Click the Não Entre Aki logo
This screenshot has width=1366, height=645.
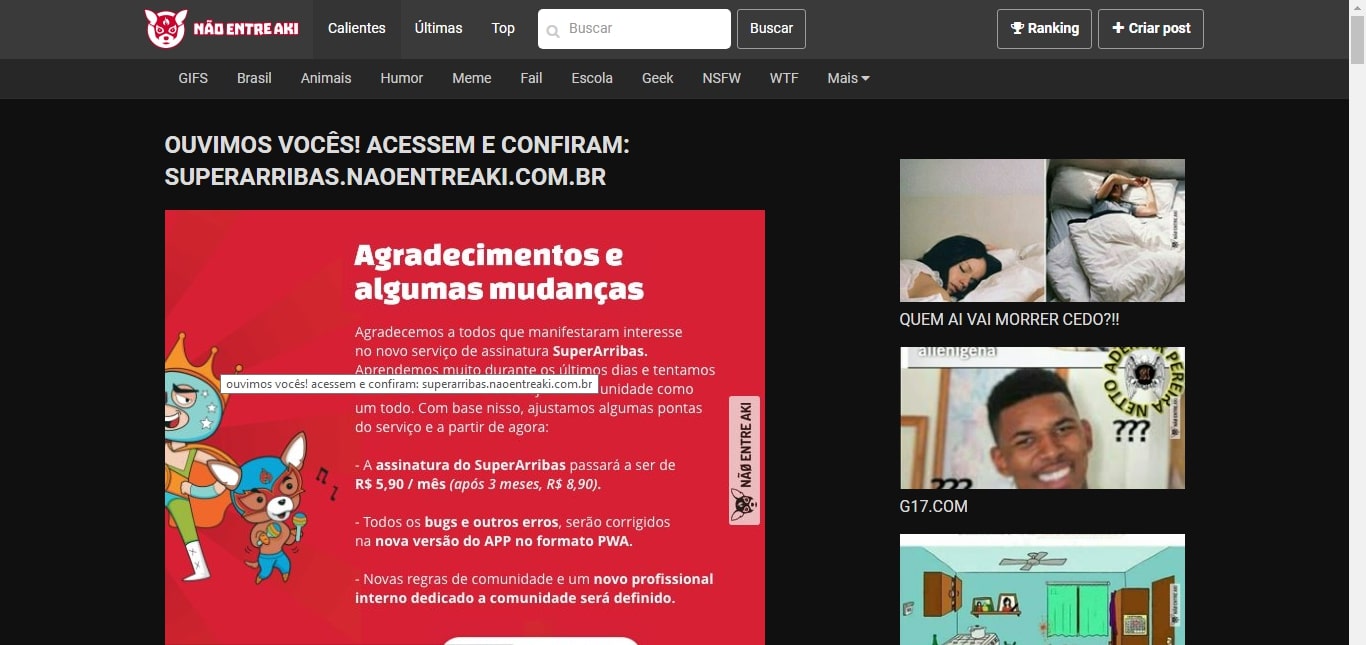click(222, 28)
